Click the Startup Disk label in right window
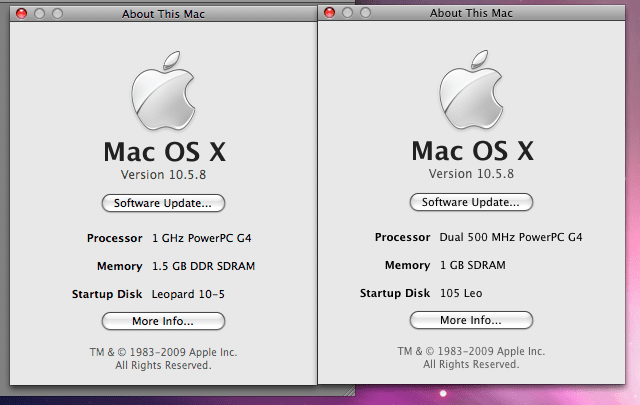 pyautogui.click(x=395, y=293)
